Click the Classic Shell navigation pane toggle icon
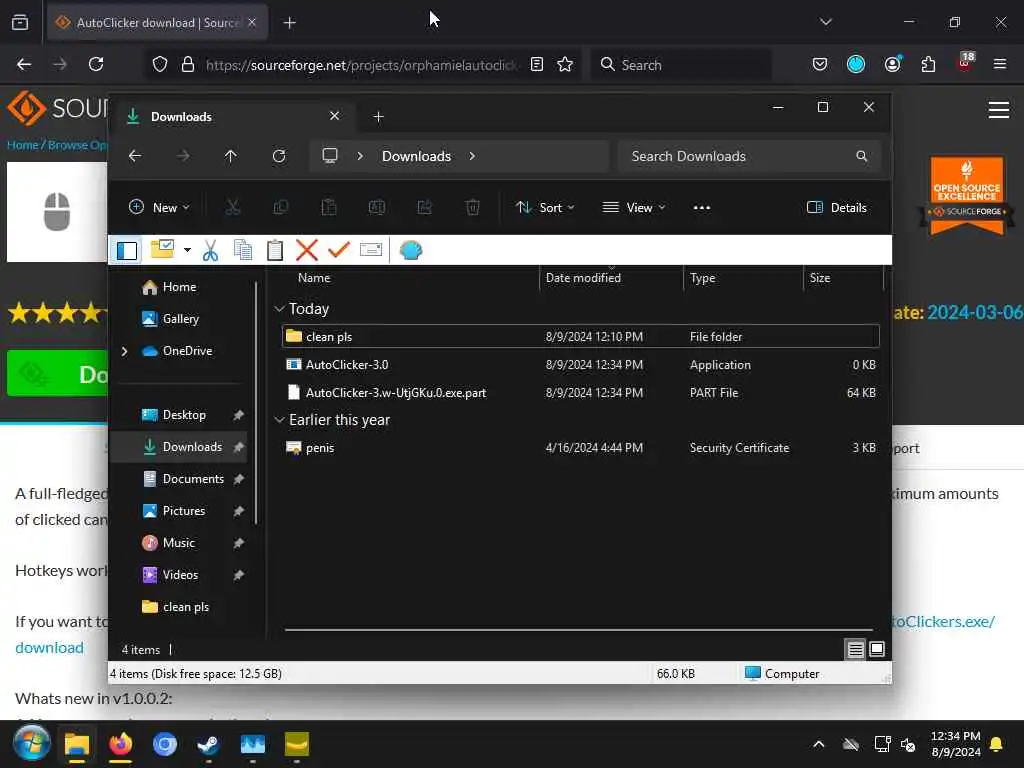Screen dimensions: 1024x768 pos(127,250)
